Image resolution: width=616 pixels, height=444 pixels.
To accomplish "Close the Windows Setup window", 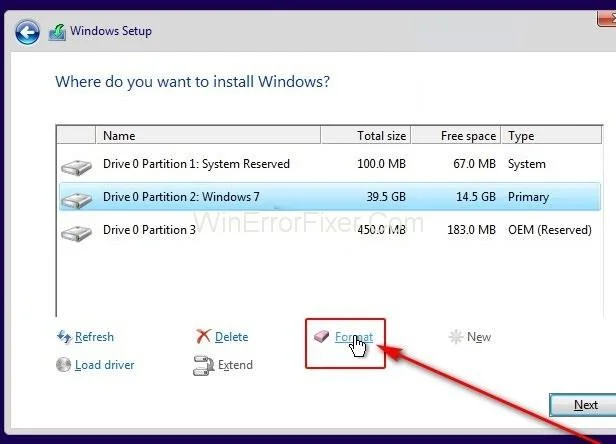I will 607,18.
